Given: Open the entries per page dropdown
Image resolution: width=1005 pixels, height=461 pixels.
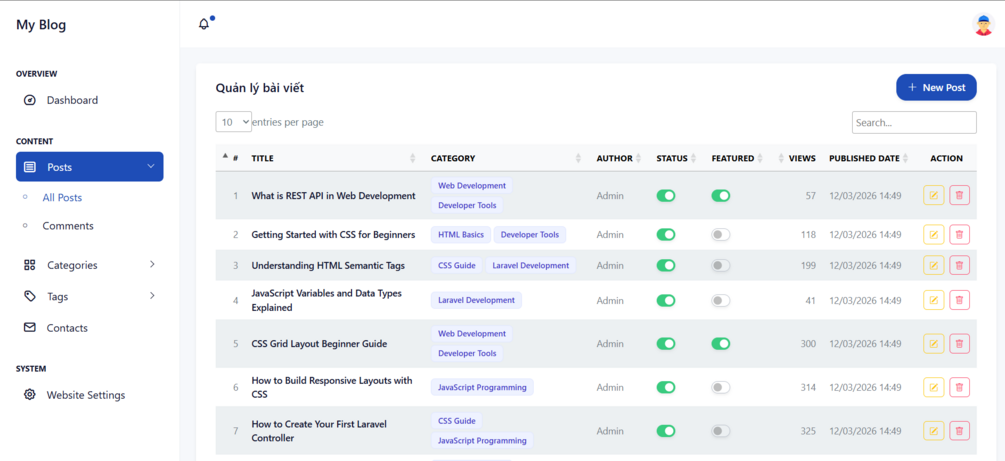Looking at the screenshot, I should (x=233, y=122).
